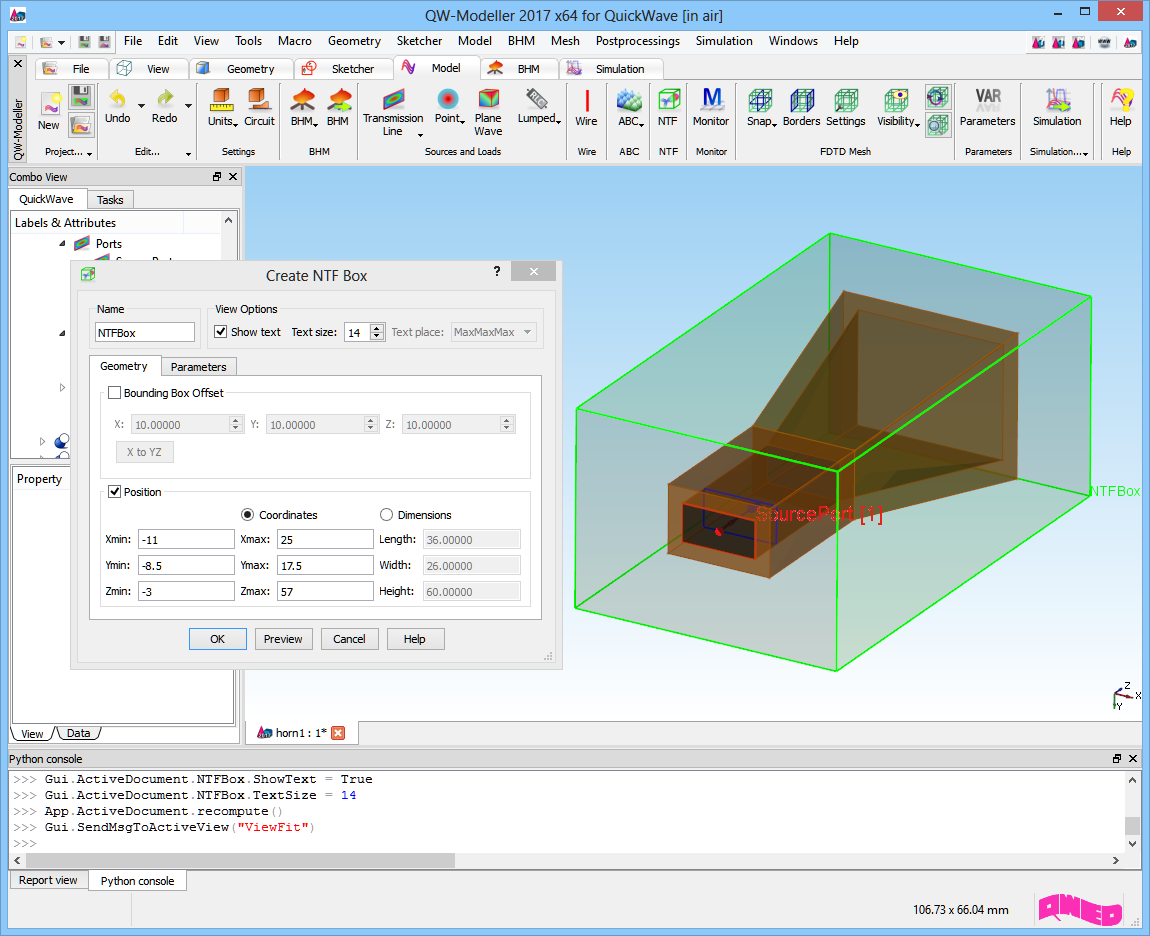Switch to the BHM ribbon tab
Image resolution: width=1150 pixels, height=936 pixels.
pyautogui.click(x=518, y=68)
